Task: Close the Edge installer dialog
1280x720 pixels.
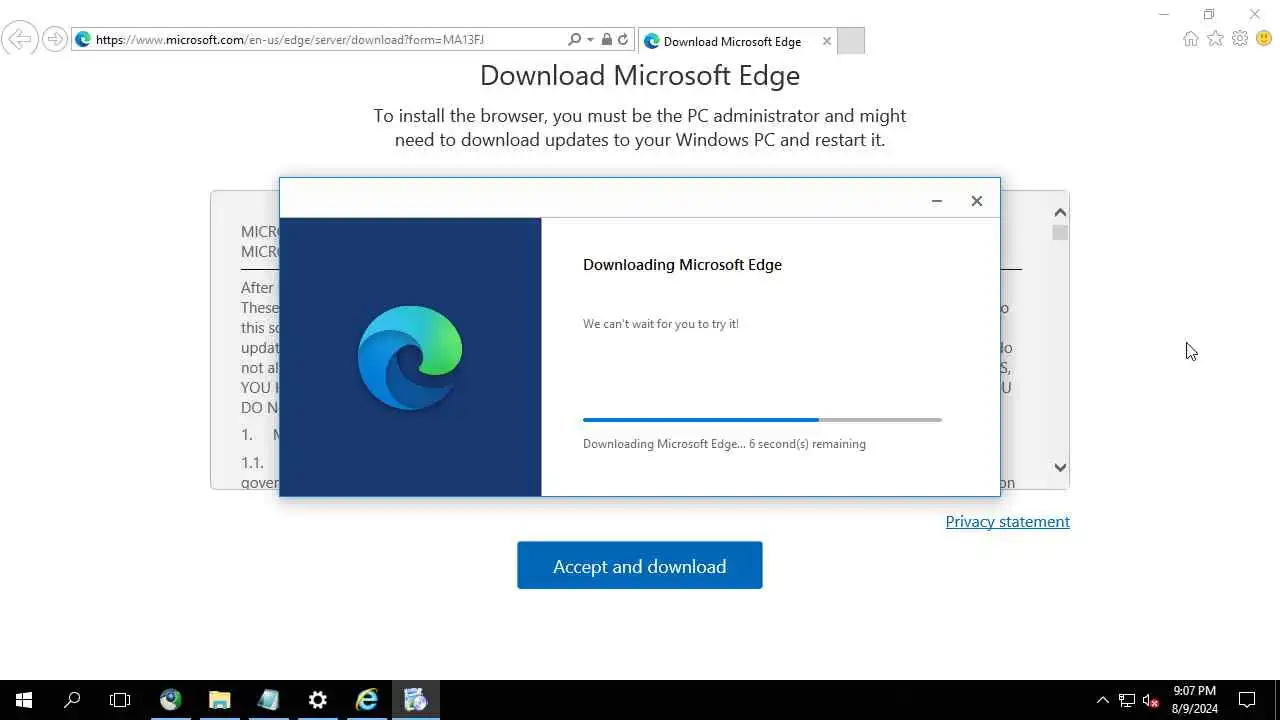Action: [977, 201]
